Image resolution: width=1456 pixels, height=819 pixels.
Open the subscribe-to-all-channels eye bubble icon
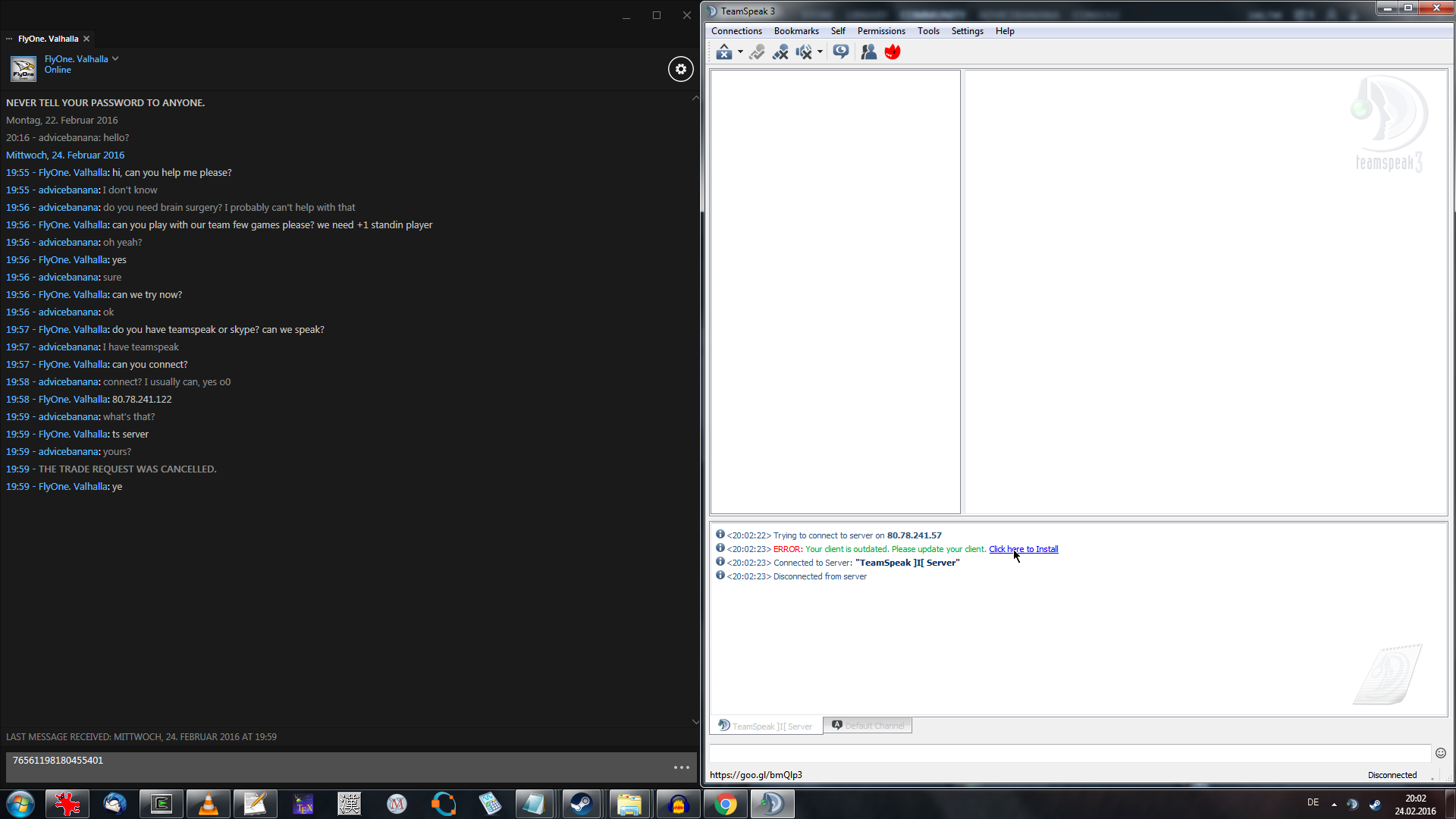click(x=840, y=52)
